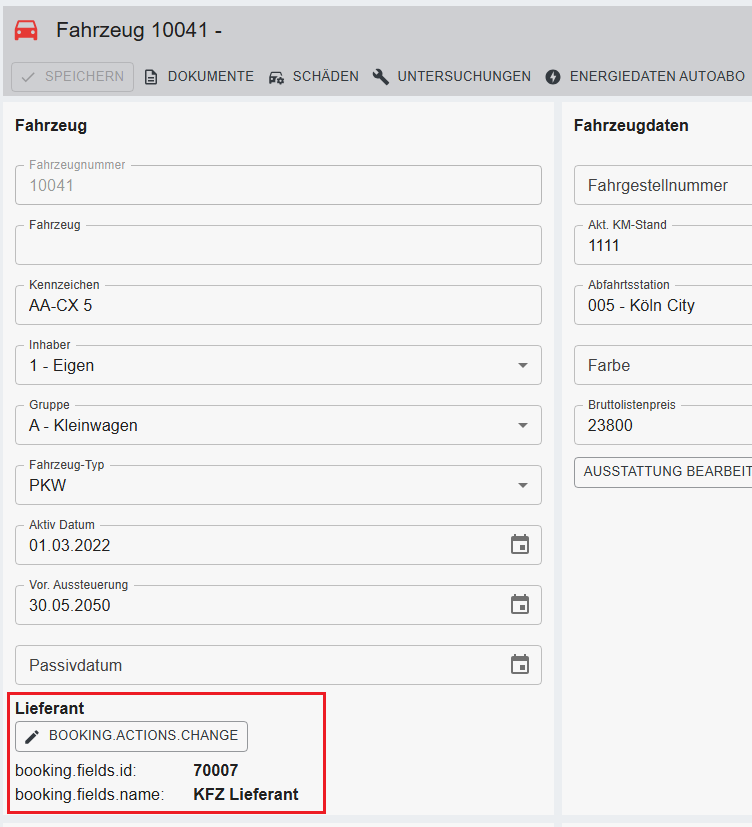This screenshot has width=752, height=827.
Task: Open Untersuchungen with wrench icon
Action: 452,77
